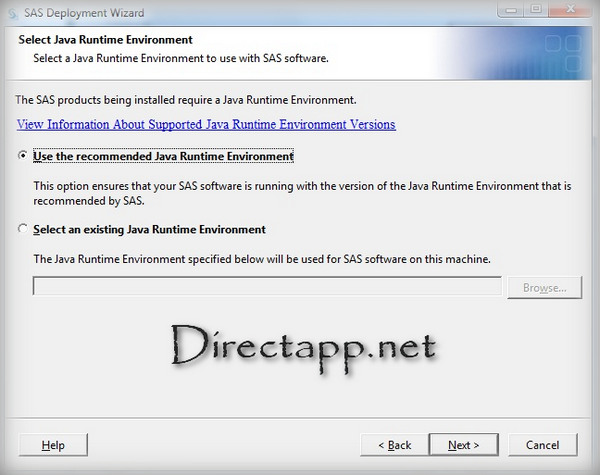Minimize the SAS Deployment Wizard window
Screen dimensions: 600x475
tap(511, 10)
